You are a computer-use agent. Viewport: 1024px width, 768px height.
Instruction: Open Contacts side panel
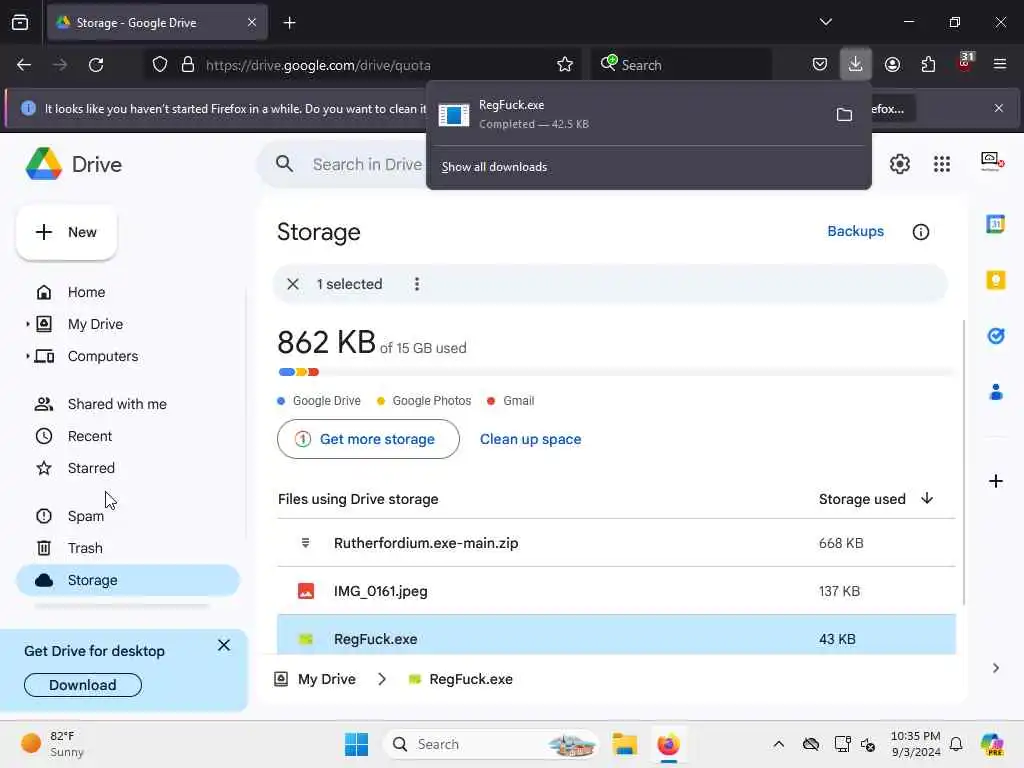995,392
